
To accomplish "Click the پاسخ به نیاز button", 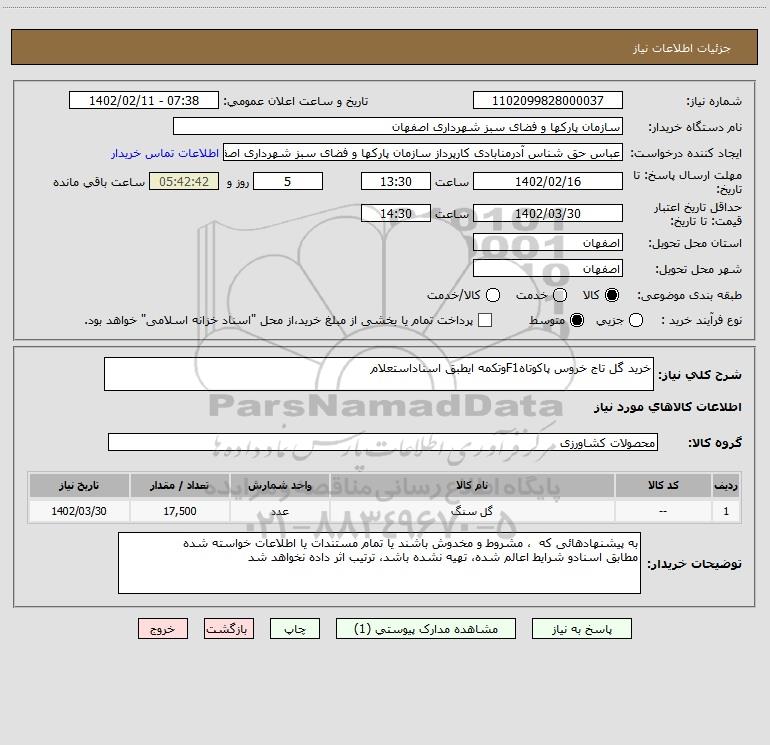I will point(581,629).
